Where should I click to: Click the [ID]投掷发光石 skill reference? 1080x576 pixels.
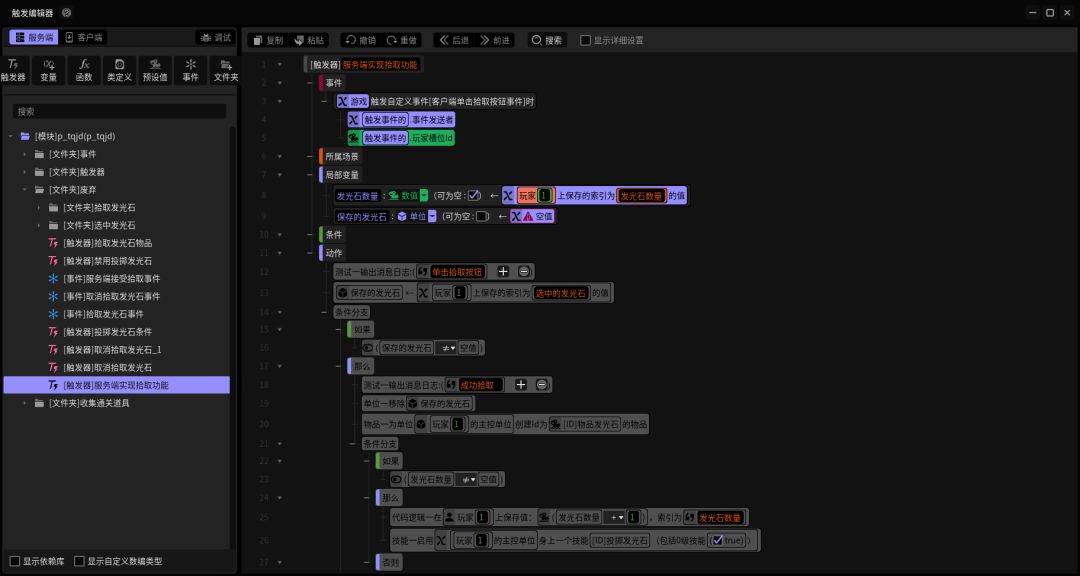[620, 540]
